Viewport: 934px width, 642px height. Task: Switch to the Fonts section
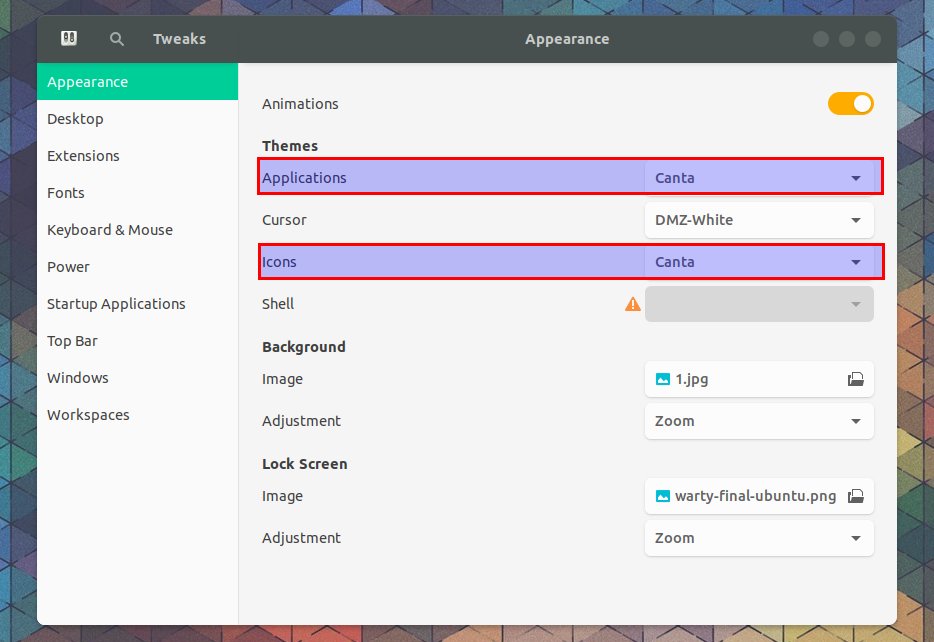tap(66, 192)
